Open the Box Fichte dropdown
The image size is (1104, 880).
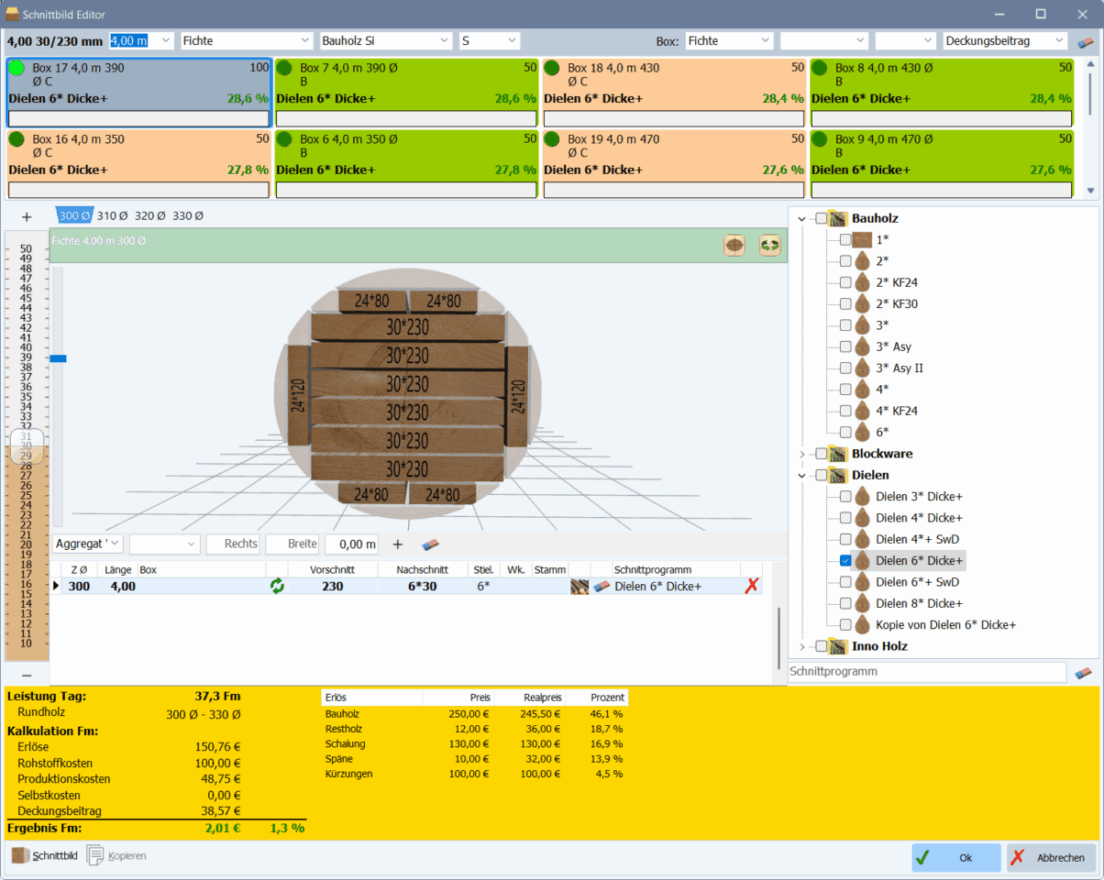tap(765, 41)
